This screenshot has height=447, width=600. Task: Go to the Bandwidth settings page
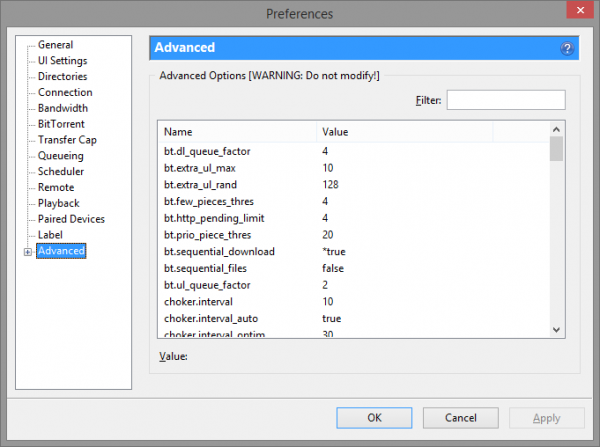[62, 108]
